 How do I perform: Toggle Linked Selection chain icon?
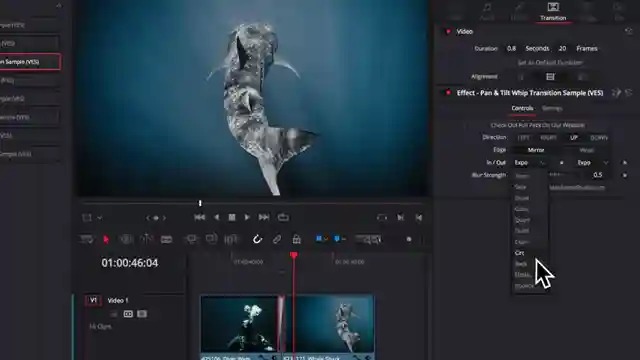click(277, 239)
